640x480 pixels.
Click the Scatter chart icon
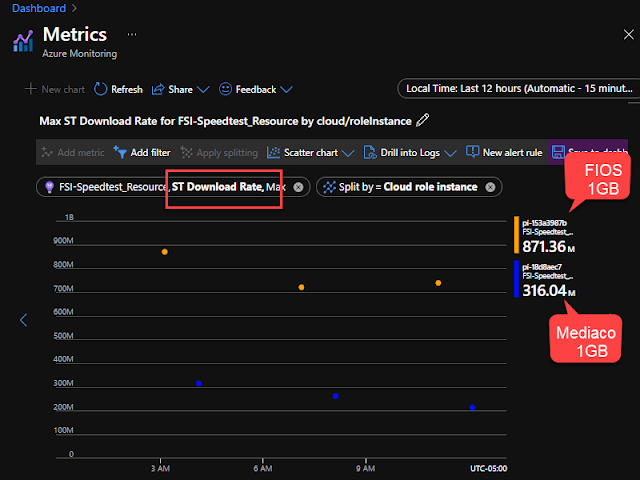273,153
